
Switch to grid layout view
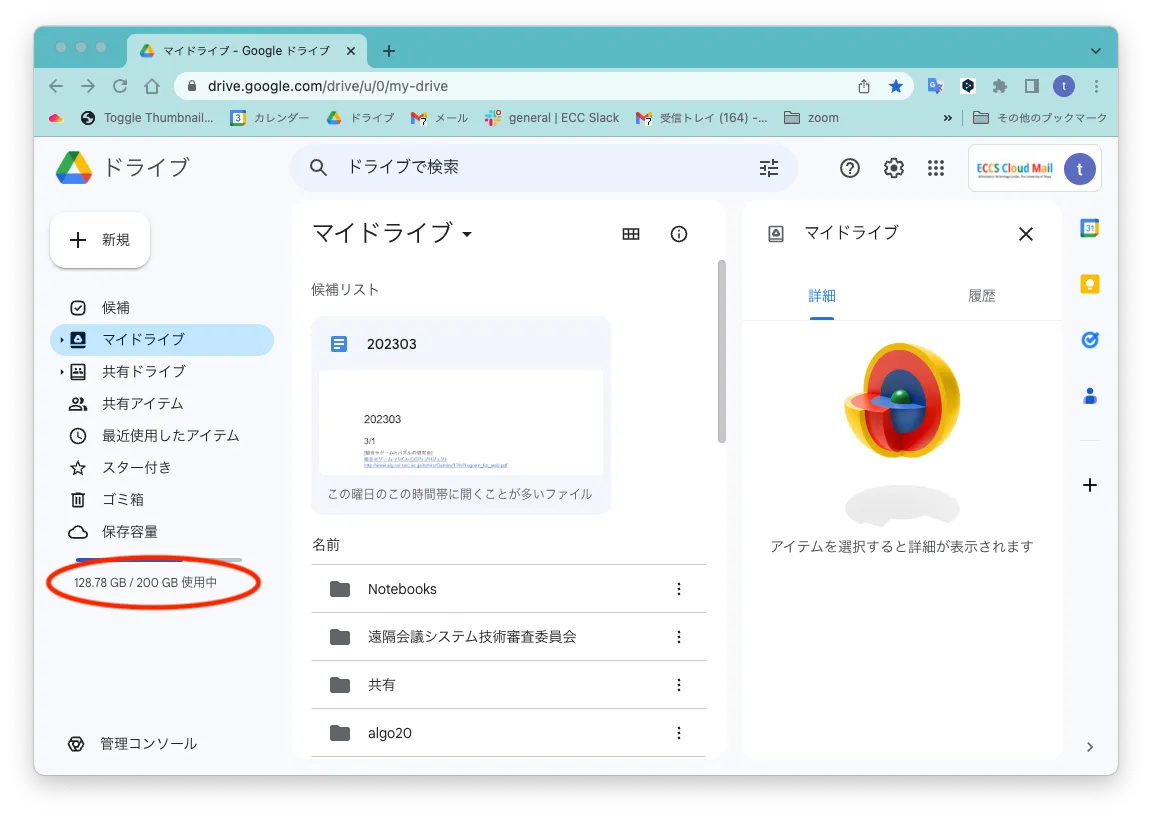click(x=631, y=234)
